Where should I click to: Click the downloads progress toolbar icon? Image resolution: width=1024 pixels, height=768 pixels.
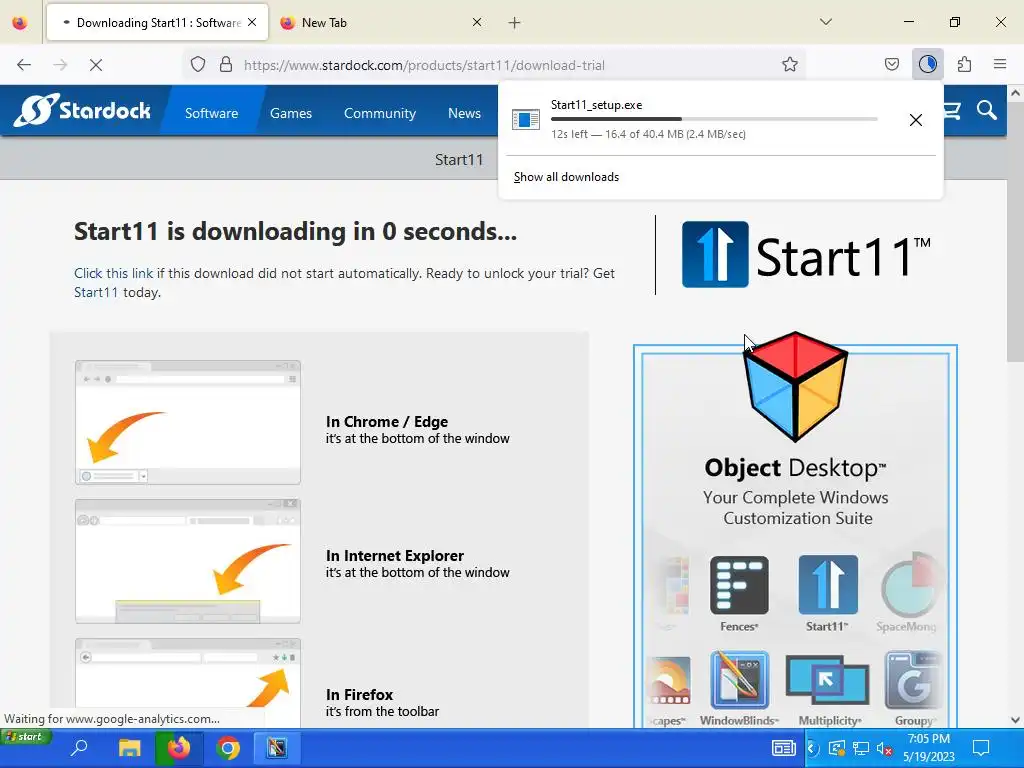coord(927,64)
